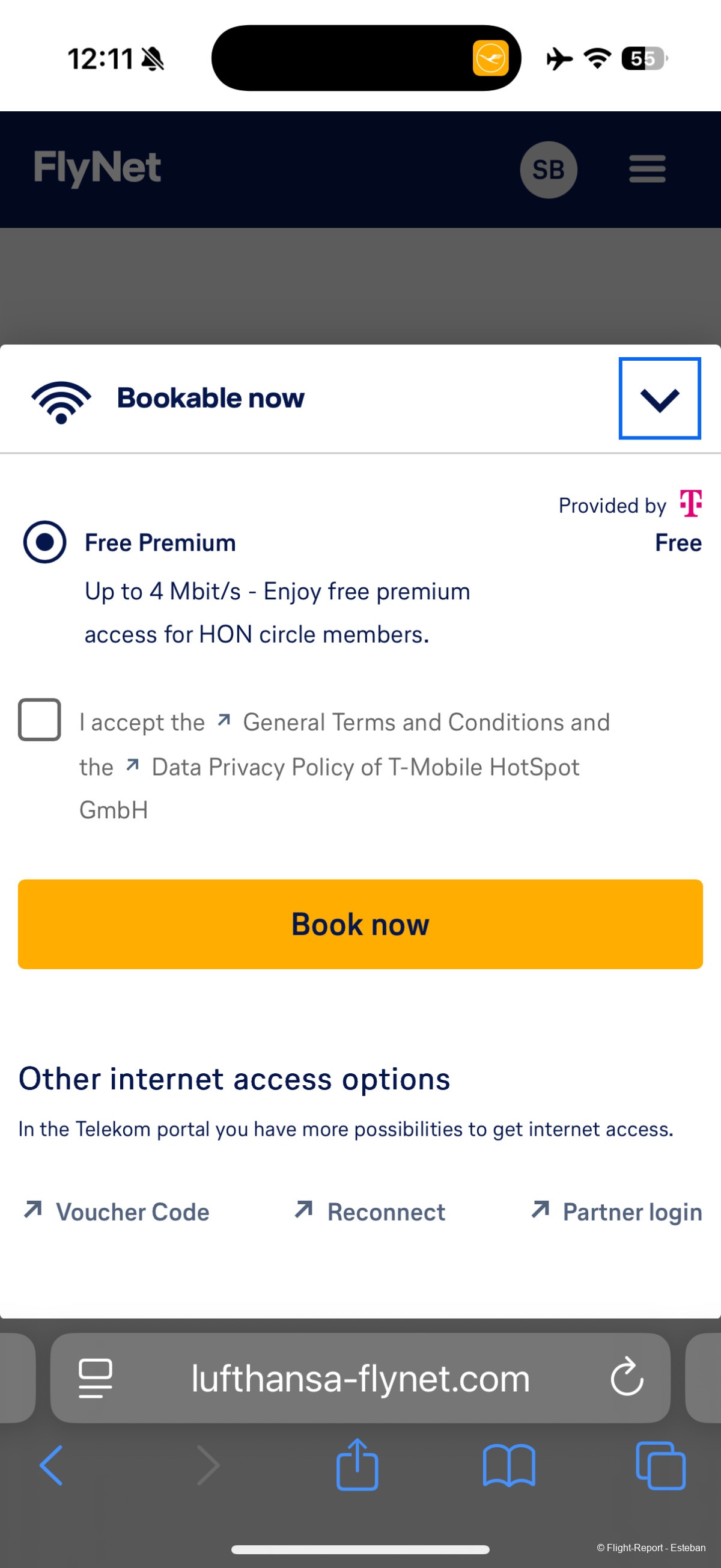Select the Free Premium radio option
Viewport: 721px width, 1568px height.
44,542
